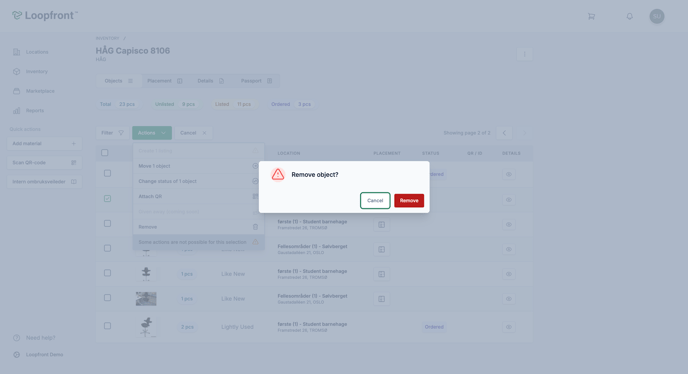Click the QR / ID column header

coord(475,153)
